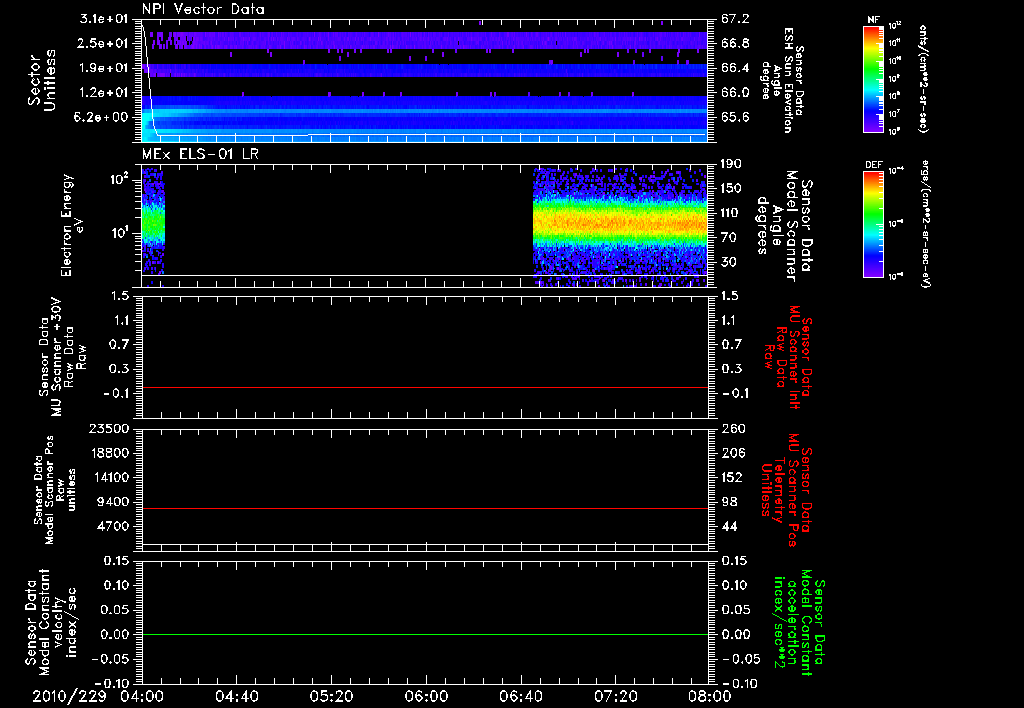Click the green zero line in the velocity panel
This screenshot has height=708, width=1024.
[424, 634]
